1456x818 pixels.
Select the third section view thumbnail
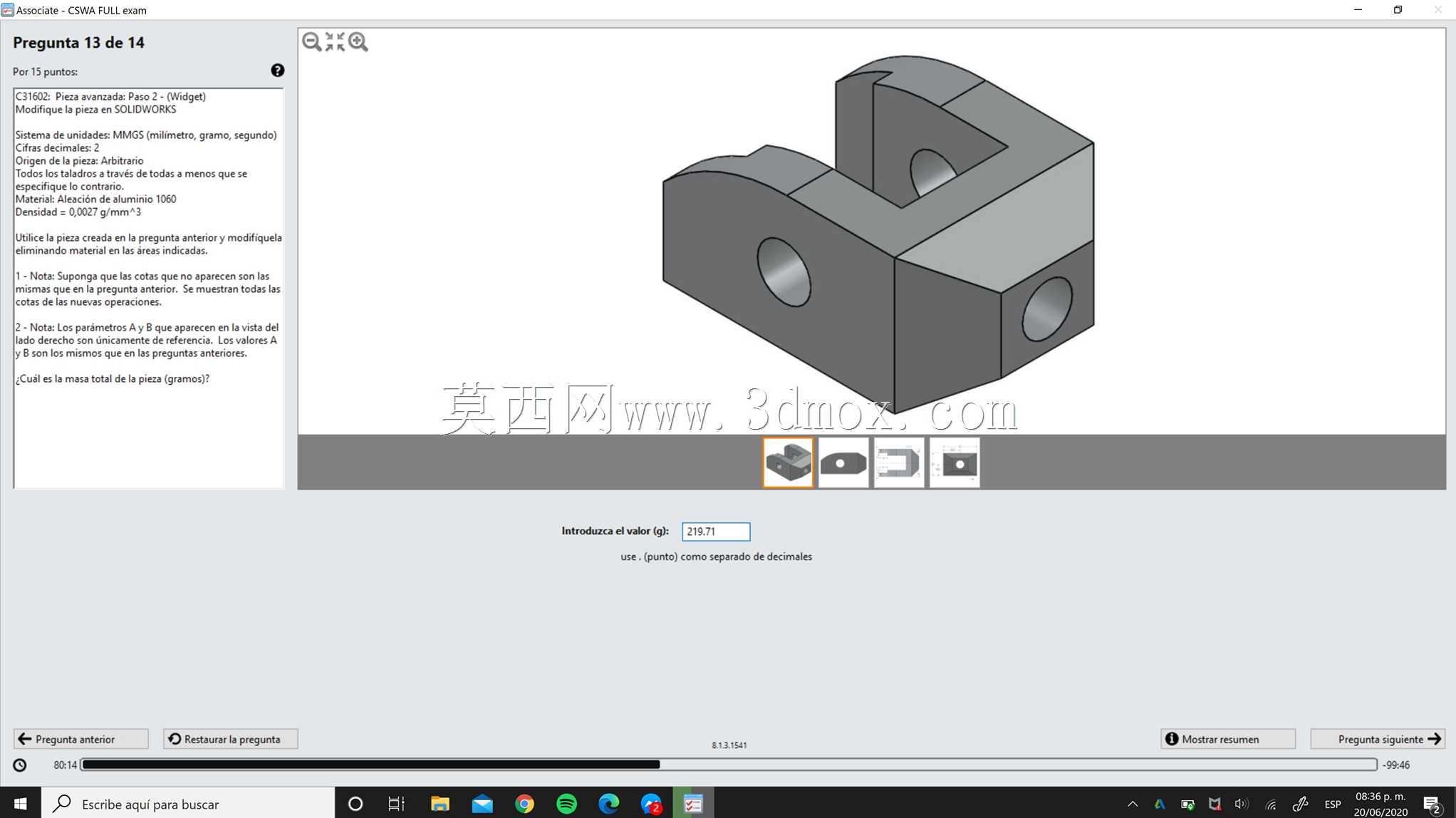[899, 462]
